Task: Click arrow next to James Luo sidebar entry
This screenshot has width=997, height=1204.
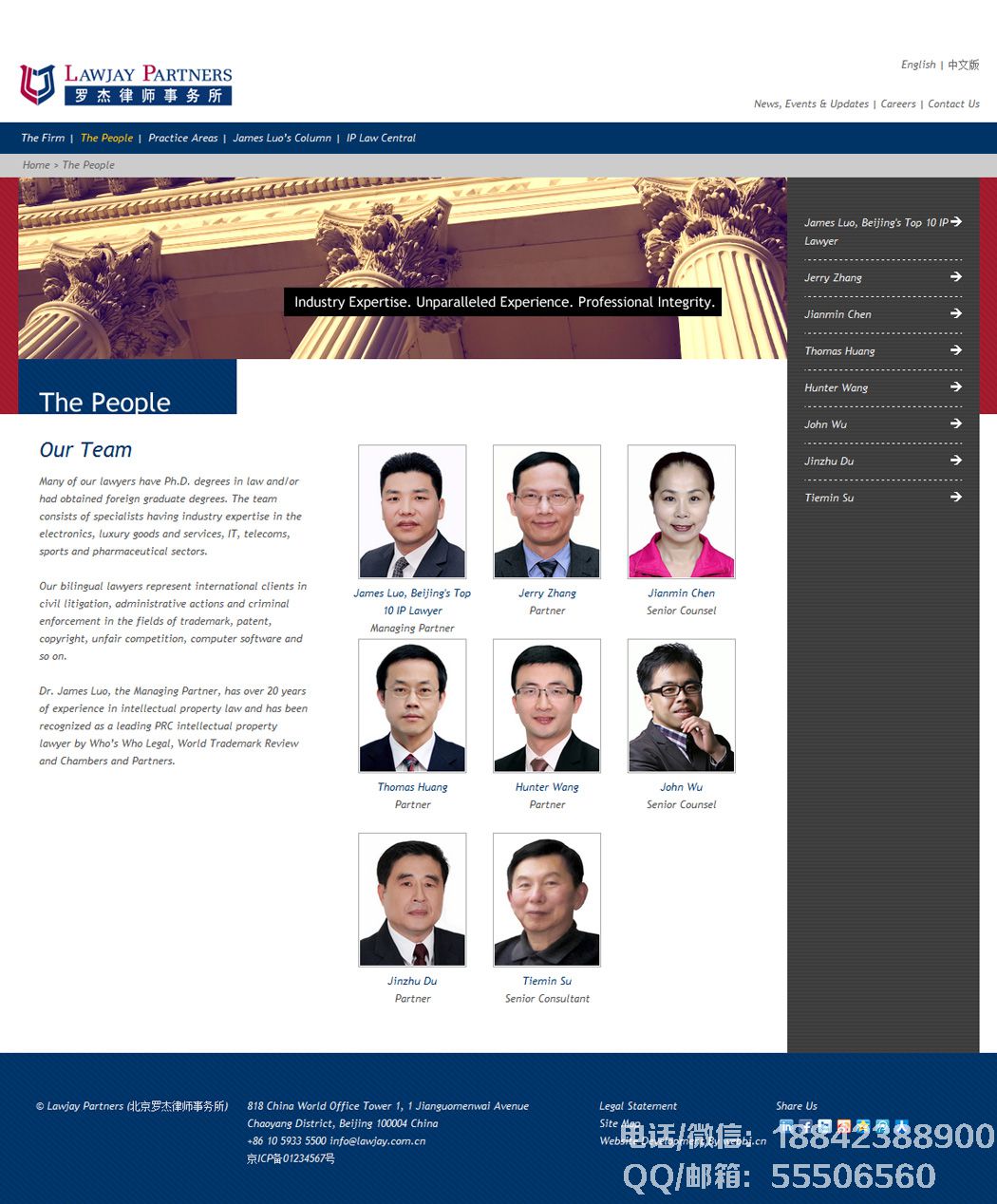Action: point(956,221)
